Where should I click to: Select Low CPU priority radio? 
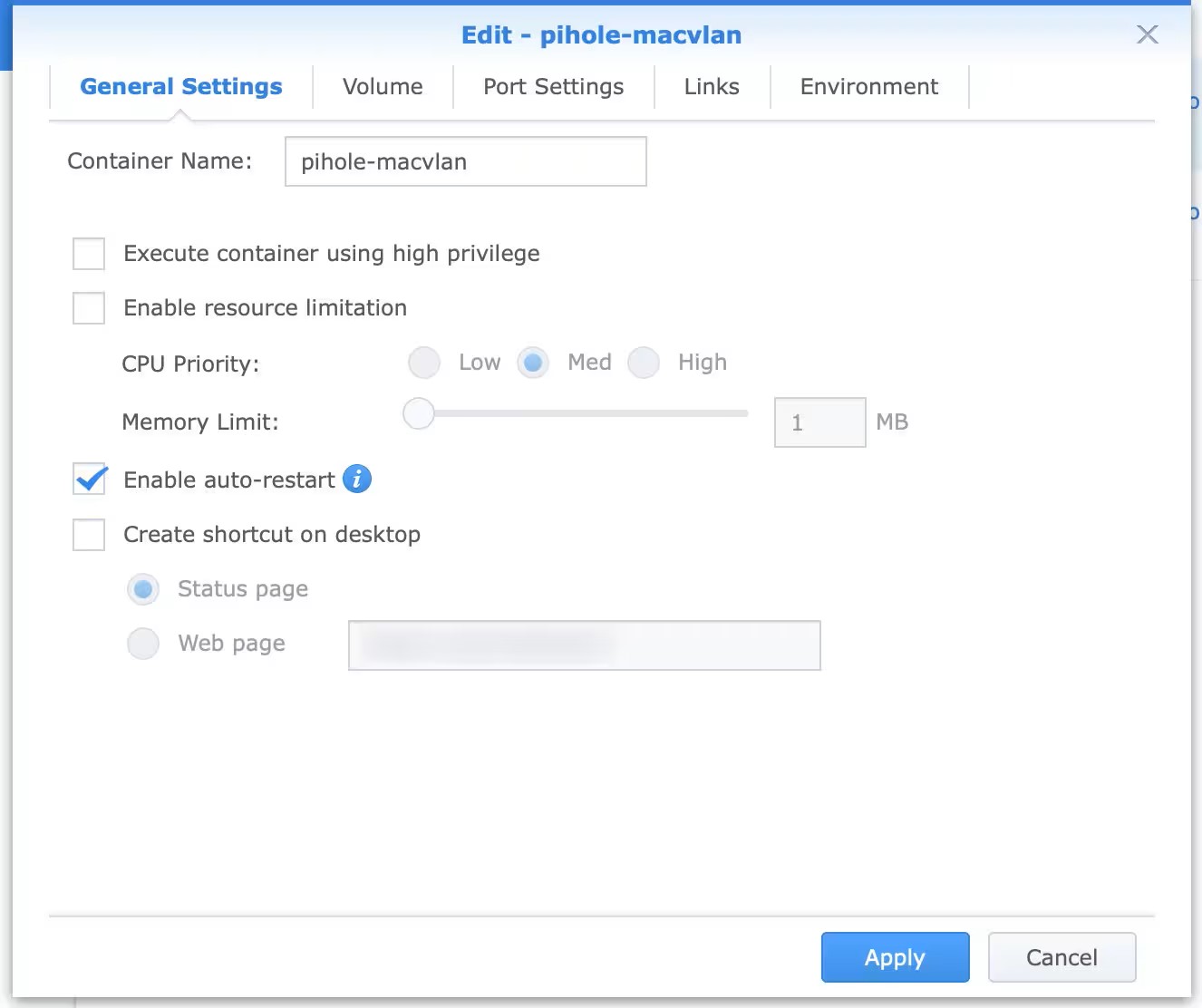point(424,363)
